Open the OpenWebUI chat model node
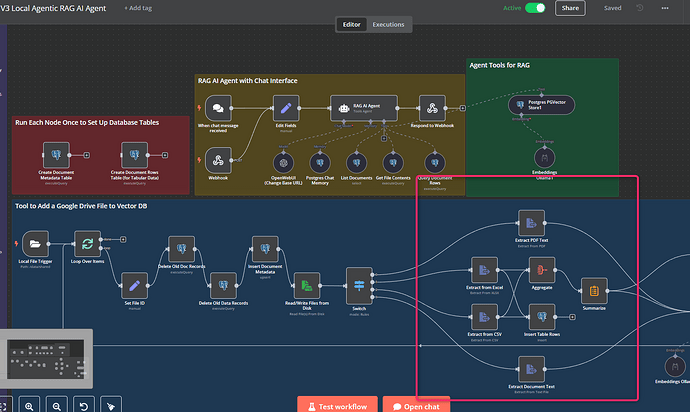This screenshot has width=690, height=412. point(283,163)
